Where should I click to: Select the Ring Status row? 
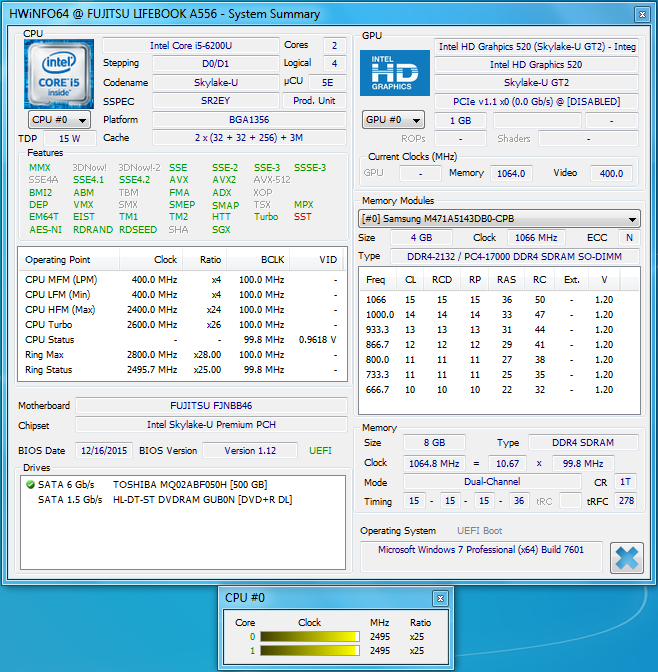(182, 370)
